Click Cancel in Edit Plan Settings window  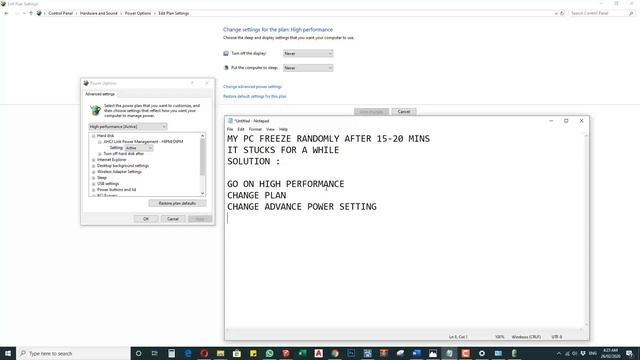(404, 112)
